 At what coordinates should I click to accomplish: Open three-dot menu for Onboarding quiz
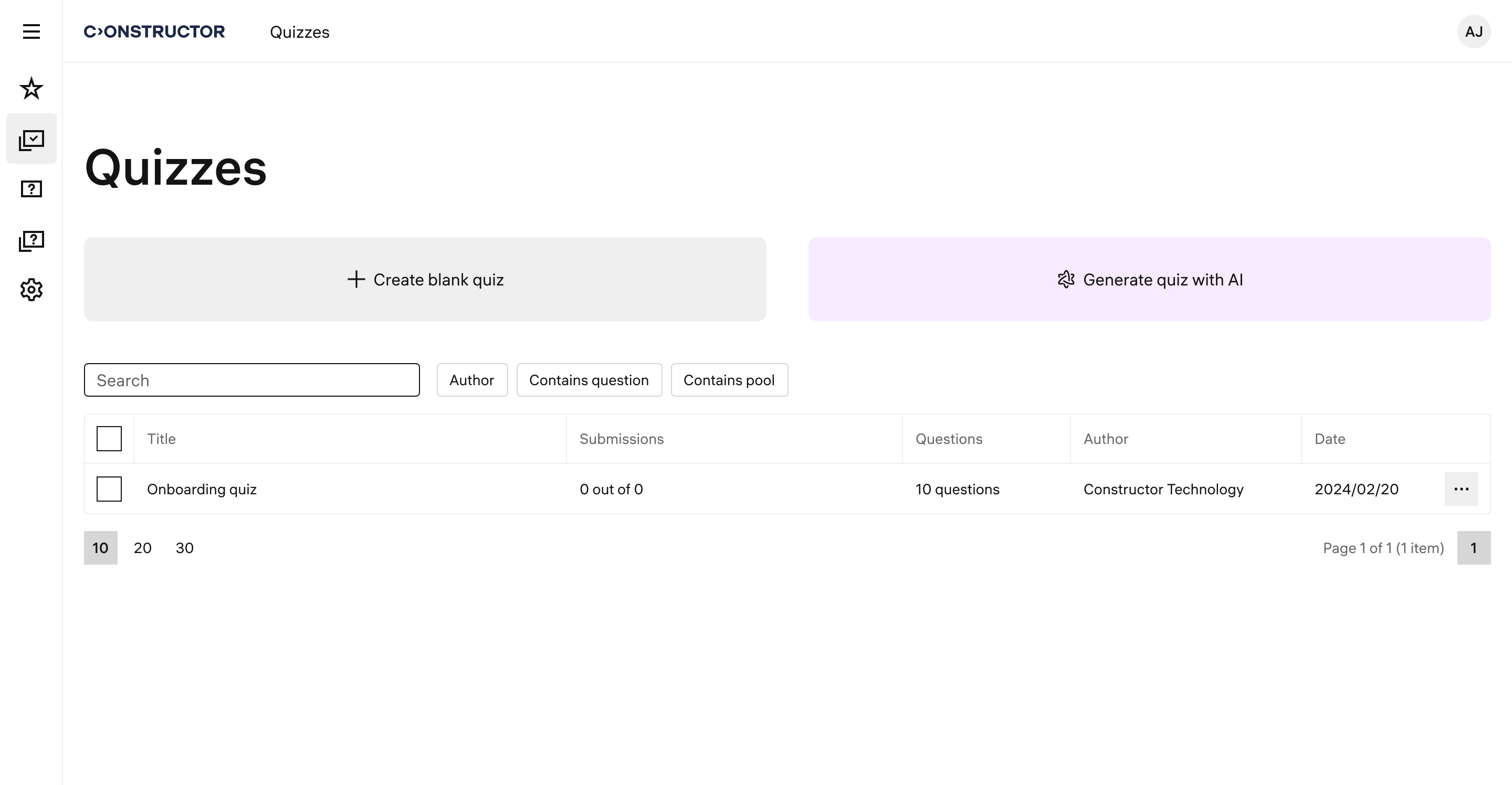click(1461, 489)
